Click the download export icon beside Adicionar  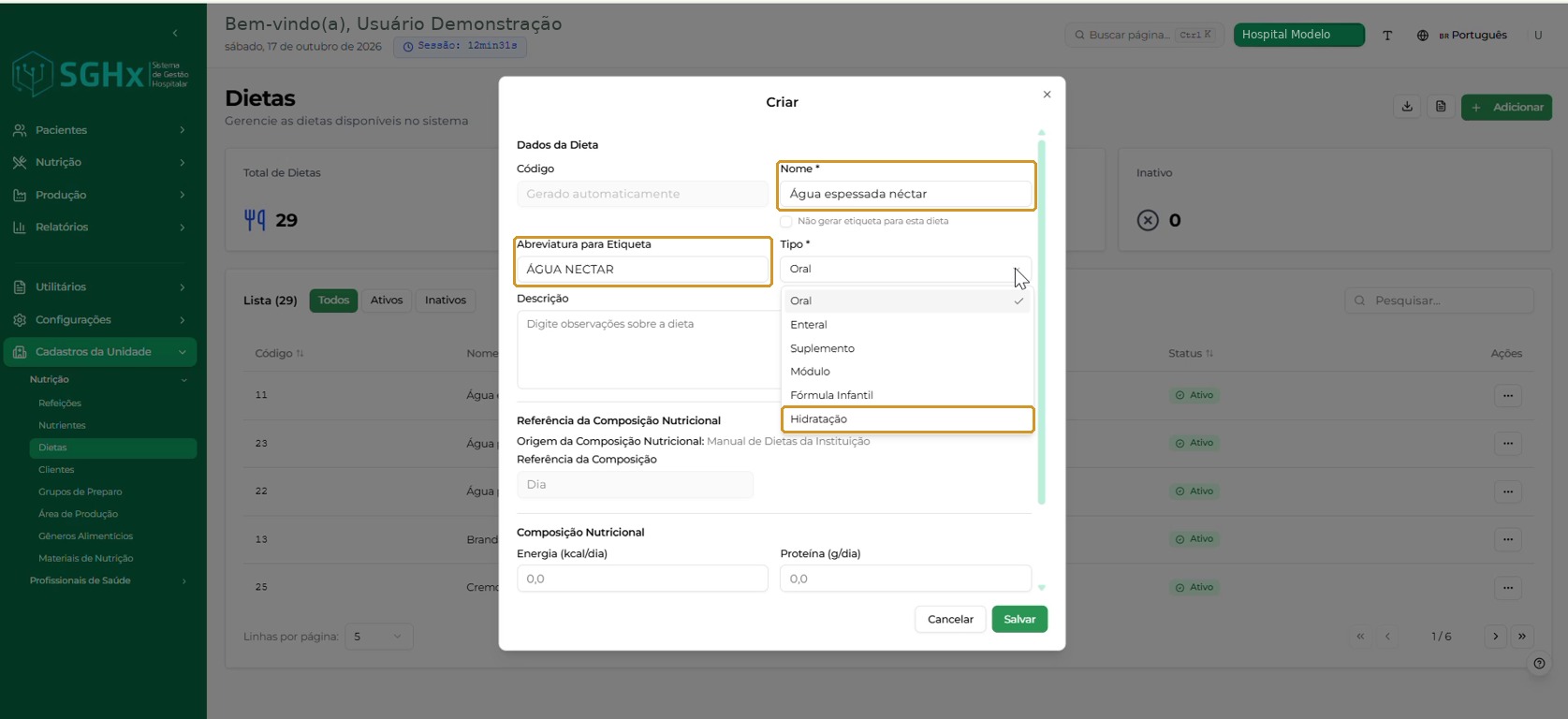[1407, 107]
